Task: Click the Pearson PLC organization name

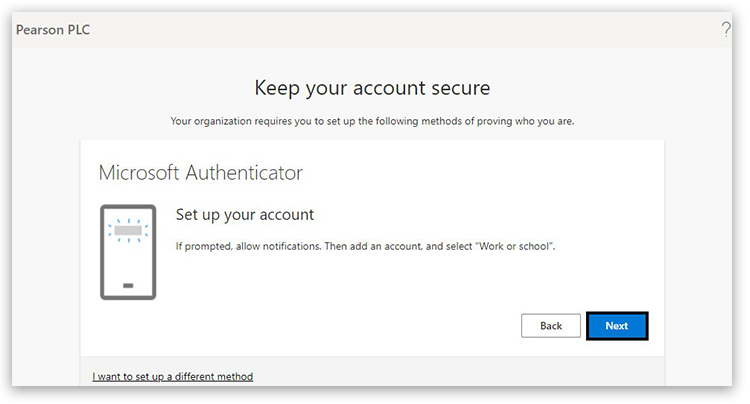Action: 53,30
